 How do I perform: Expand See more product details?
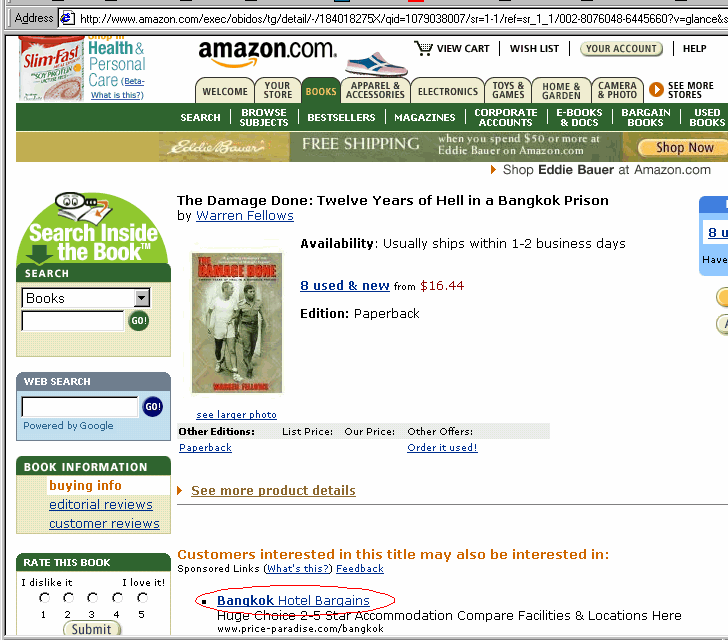click(273, 490)
